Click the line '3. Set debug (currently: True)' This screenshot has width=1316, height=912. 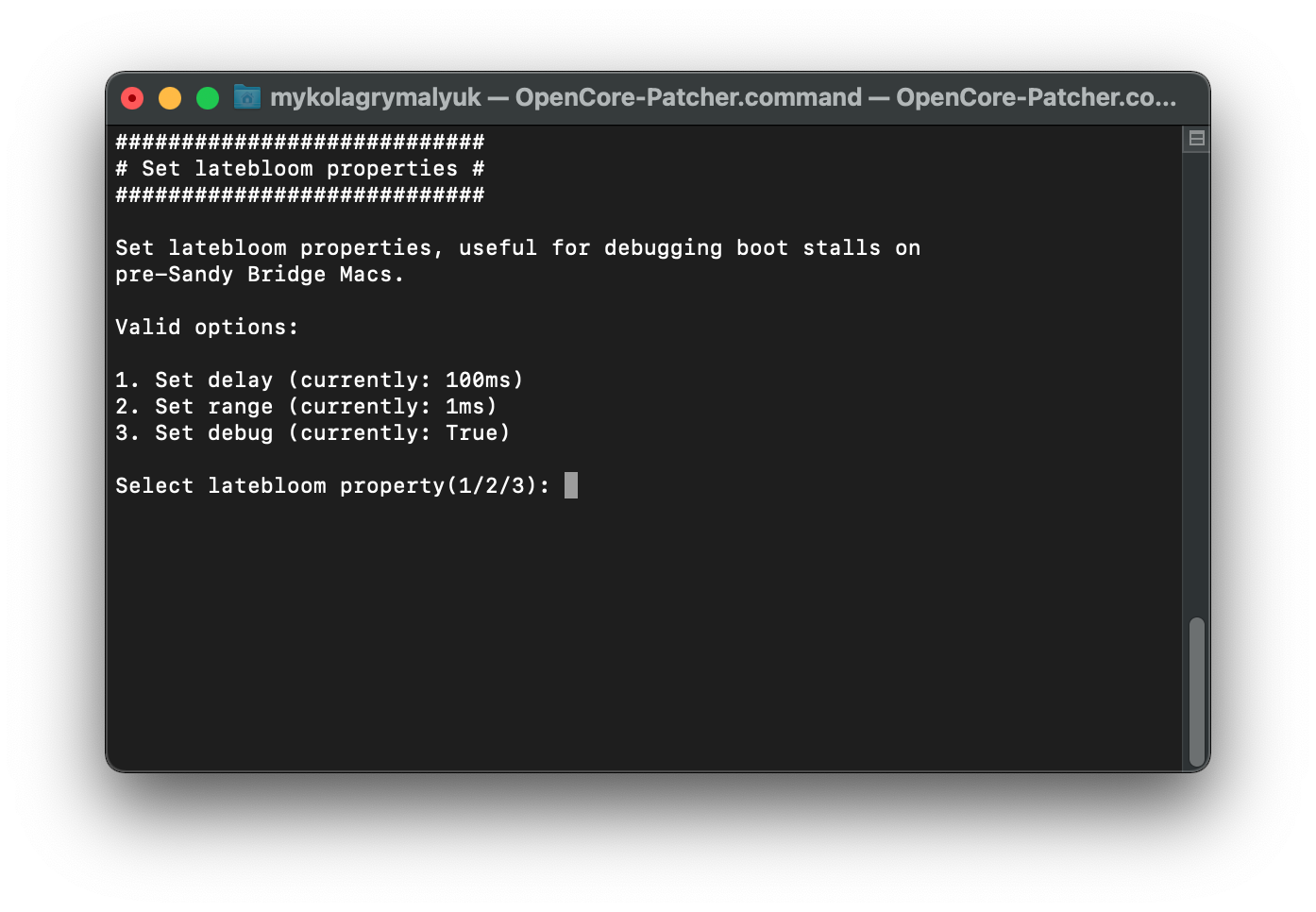pos(312,433)
